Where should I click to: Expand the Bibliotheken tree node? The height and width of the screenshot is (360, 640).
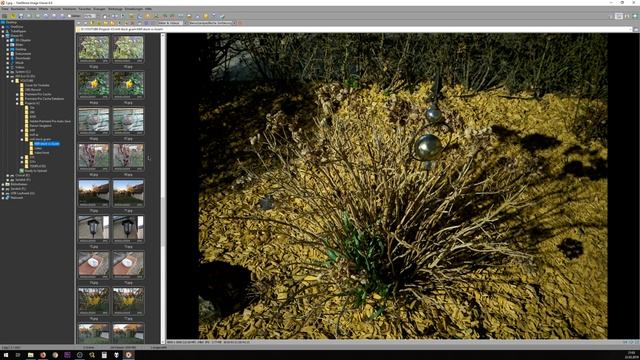pyautogui.click(x=3, y=184)
